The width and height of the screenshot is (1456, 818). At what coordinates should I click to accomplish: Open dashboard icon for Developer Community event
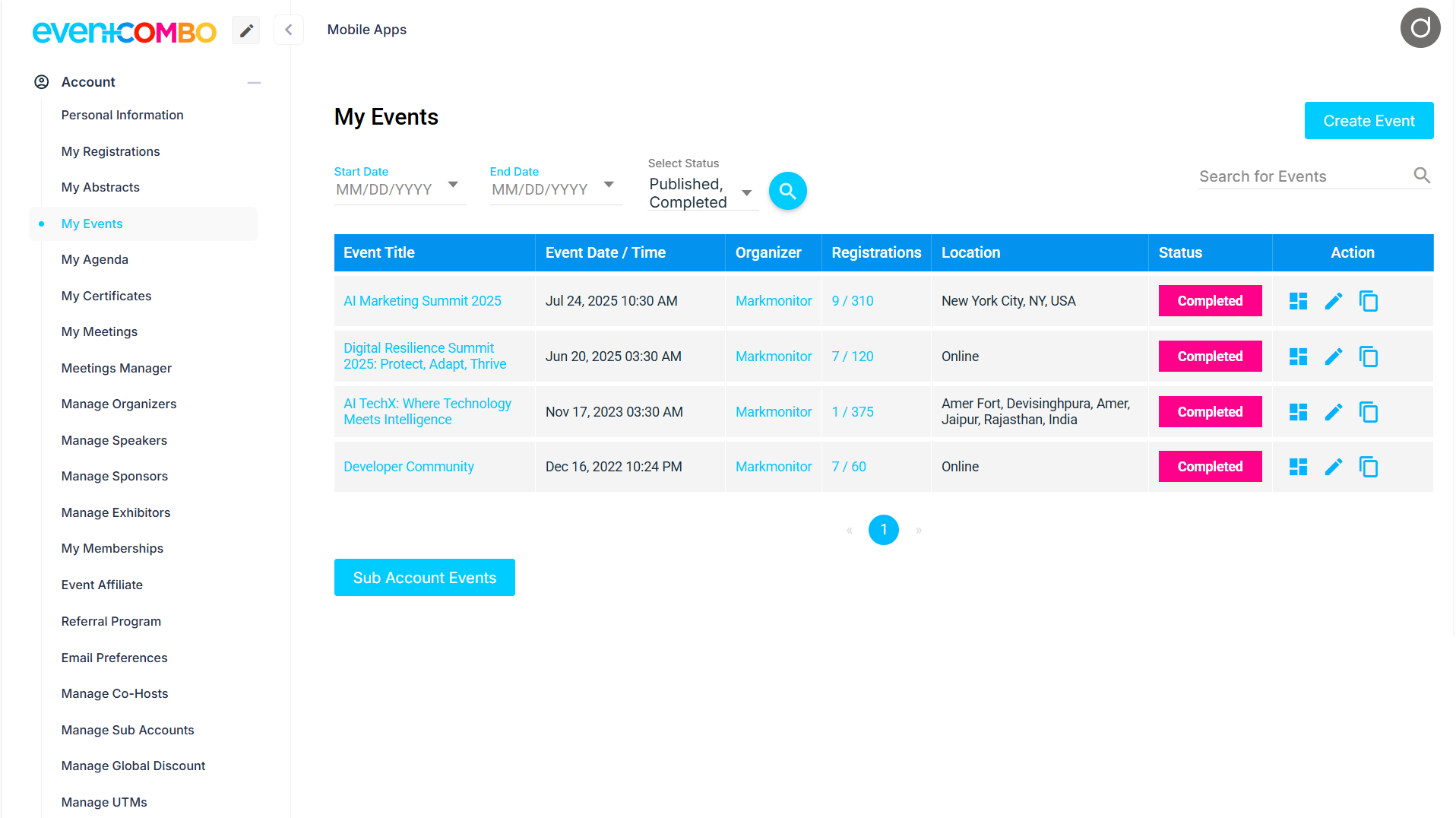(1298, 467)
